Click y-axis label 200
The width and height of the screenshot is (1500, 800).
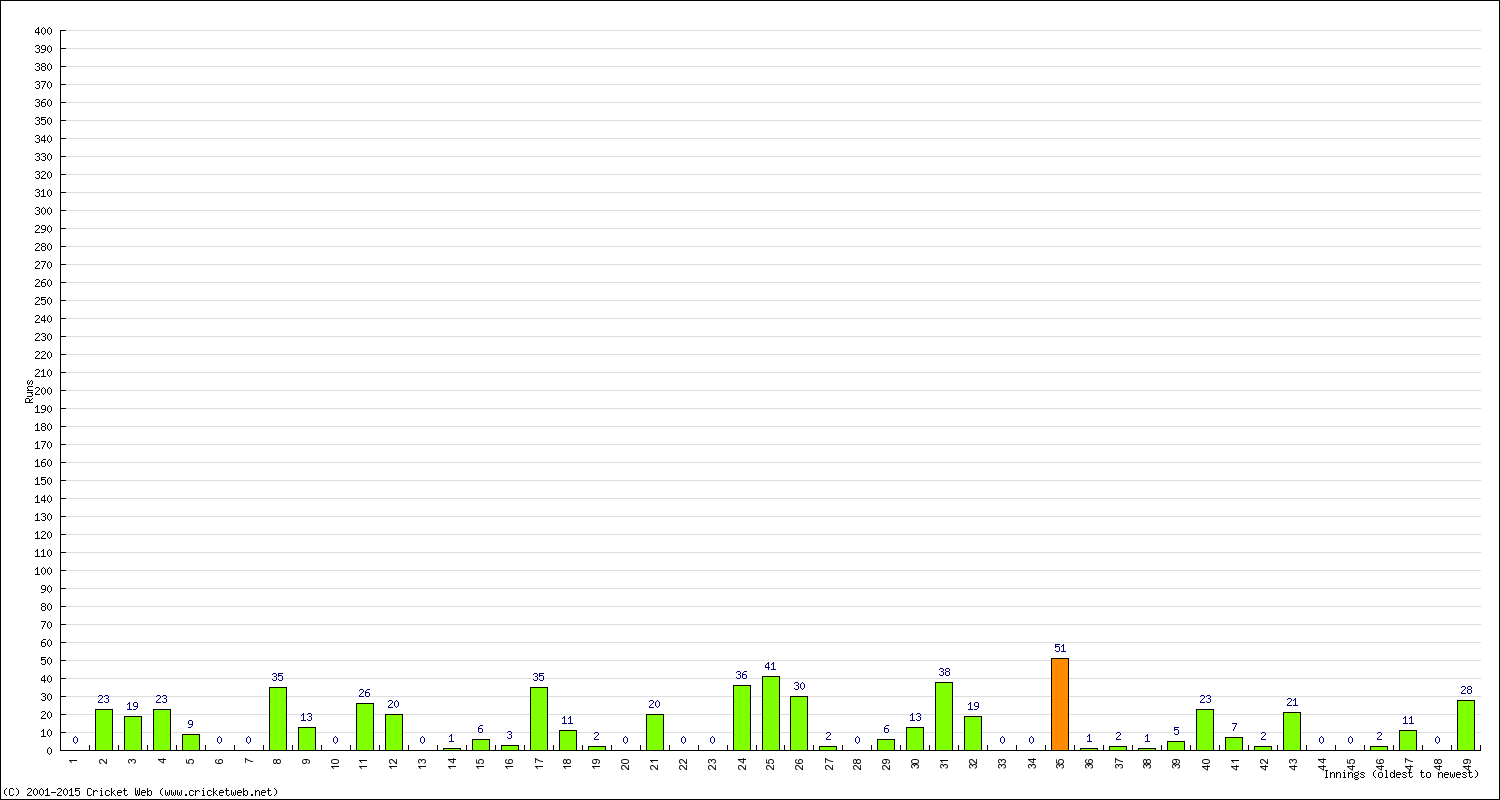pyautogui.click(x=42, y=391)
